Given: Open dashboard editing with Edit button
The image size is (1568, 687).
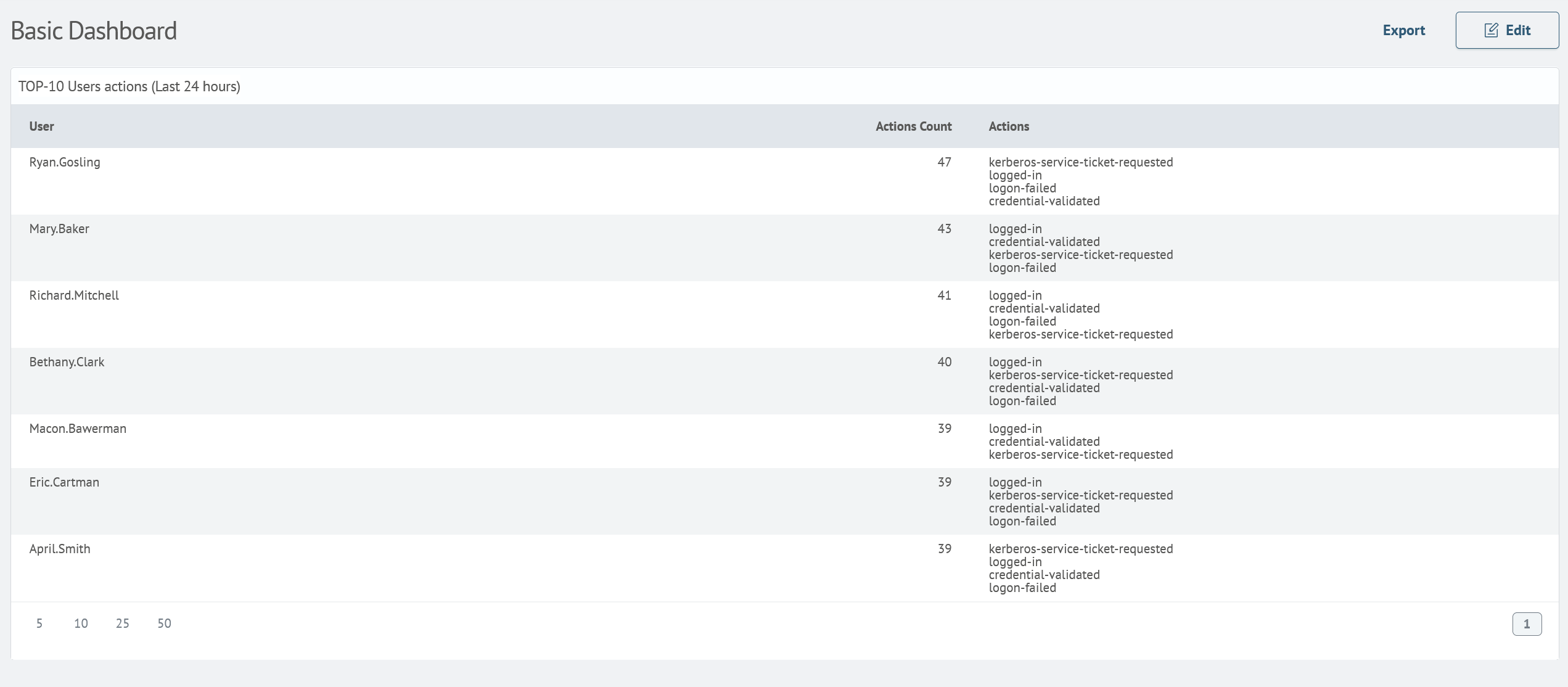Looking at the screenshot, I should click(x=1507, y=30).
